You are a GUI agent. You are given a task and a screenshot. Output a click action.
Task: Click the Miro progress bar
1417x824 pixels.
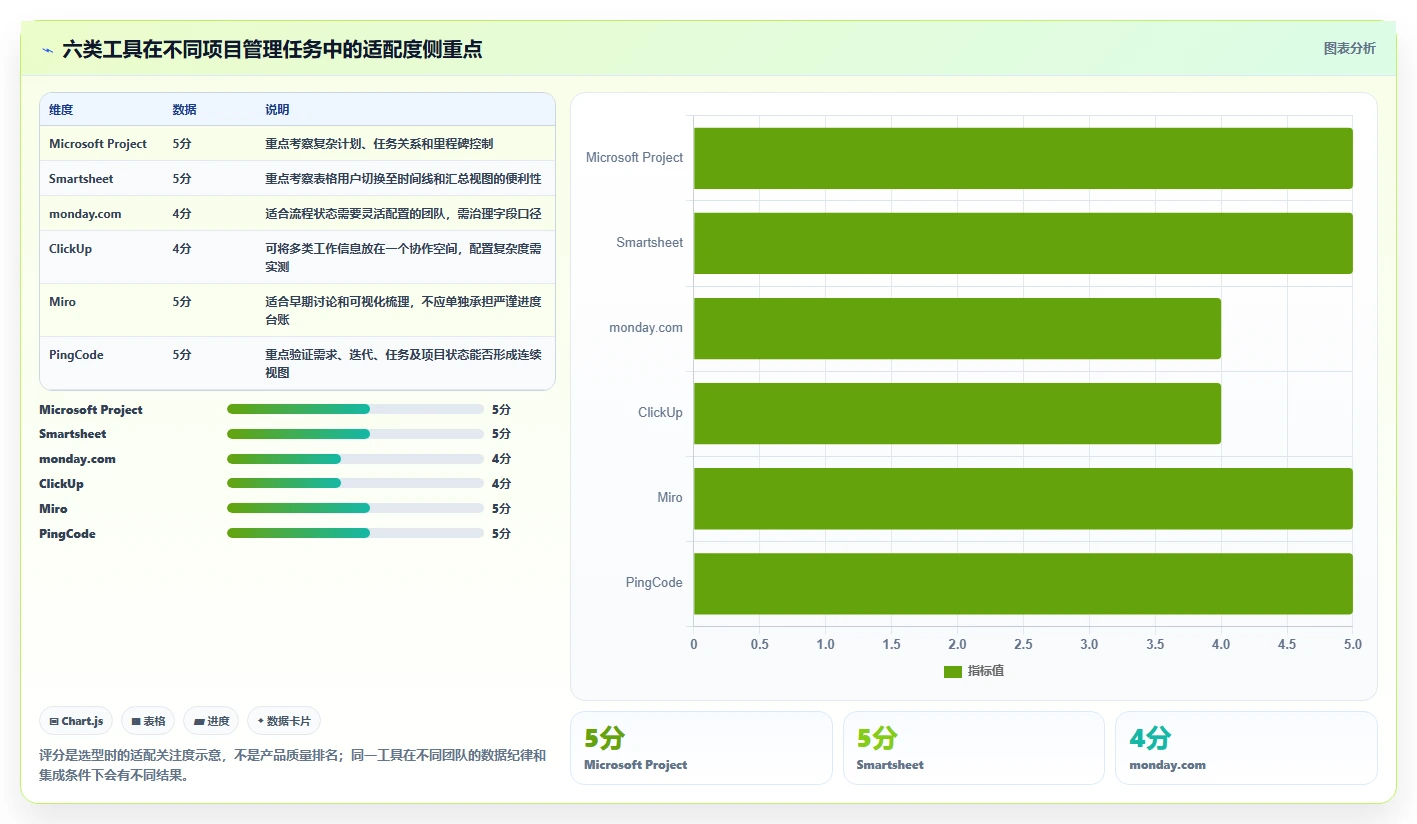355,508
